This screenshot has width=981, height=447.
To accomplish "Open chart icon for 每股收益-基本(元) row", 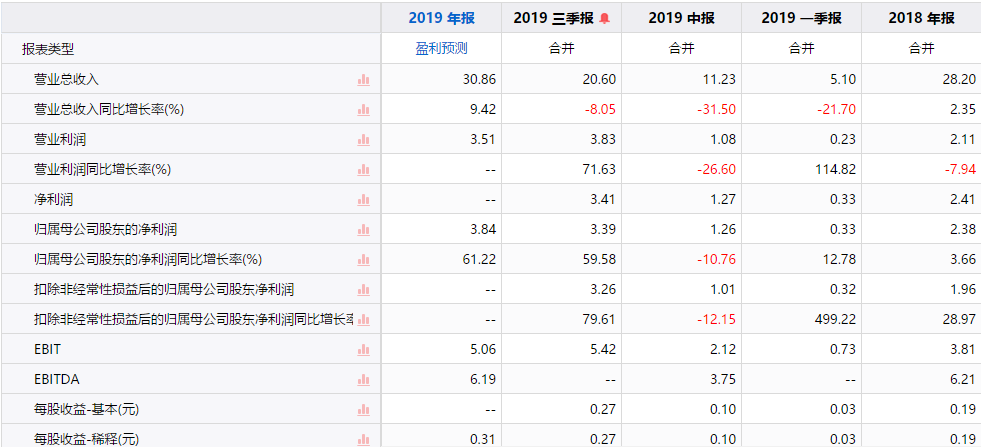I will click(363, 410).
